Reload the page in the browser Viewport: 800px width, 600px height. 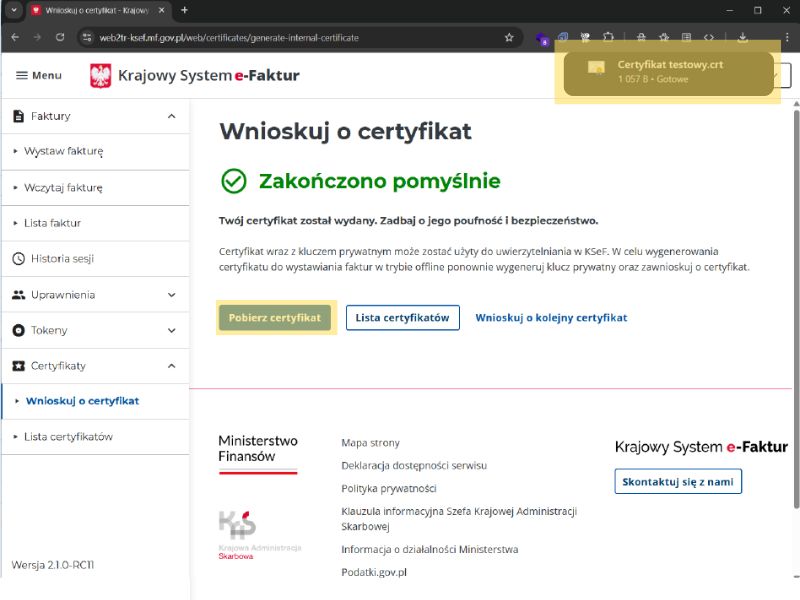[x=60, y=38]
